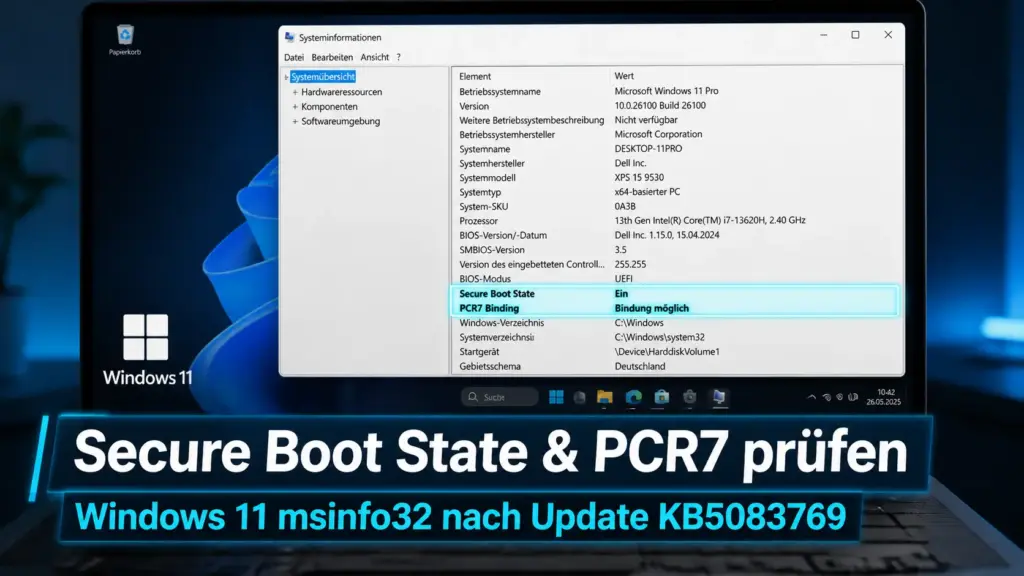Select the BIOS-Version/-Datum row label
1024x576 pixels.
click(x=503, y=235)
